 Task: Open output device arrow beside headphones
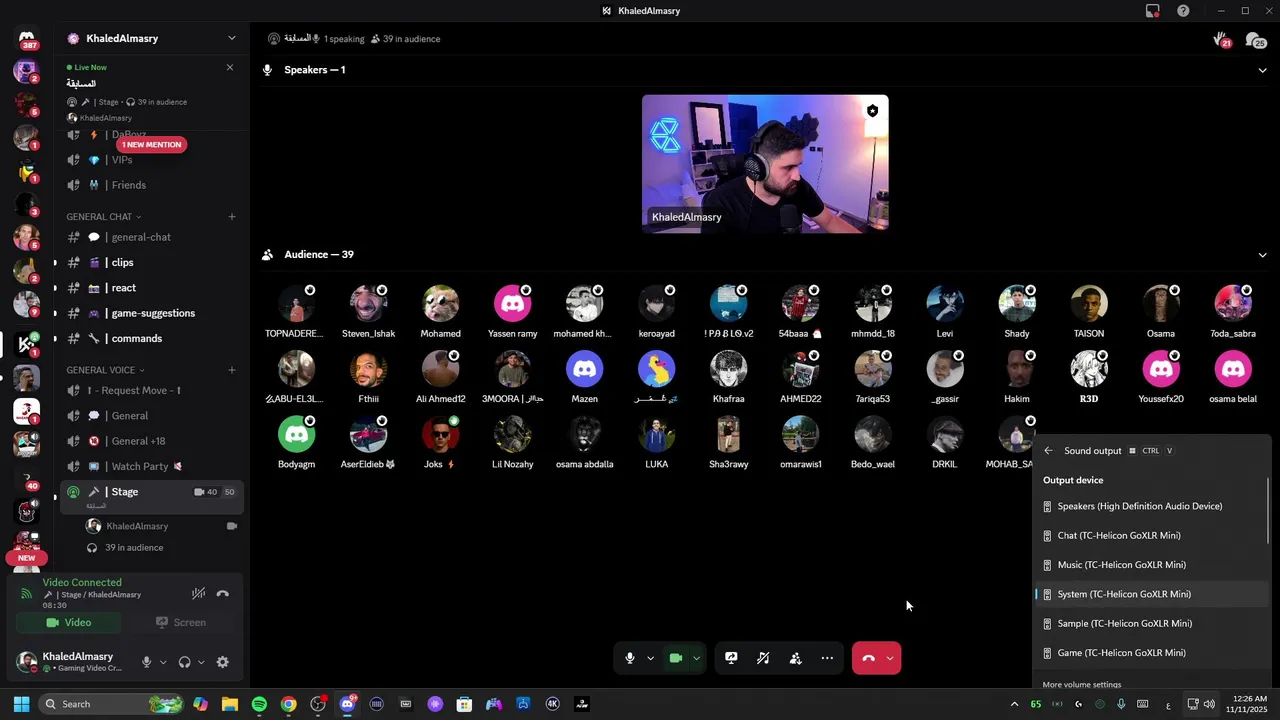[201, 662]
